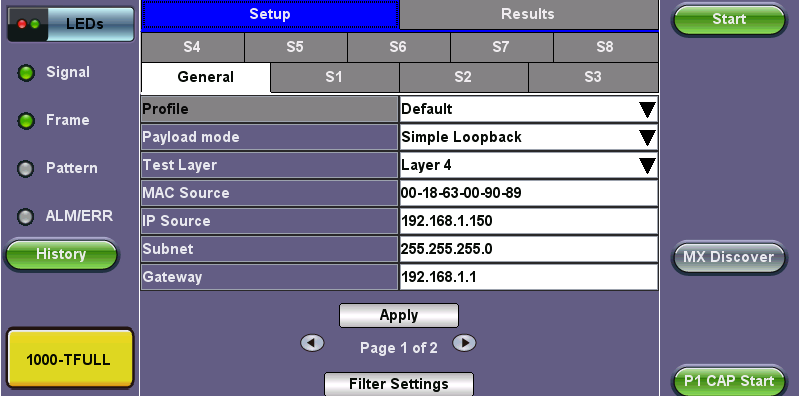800x396 pixels.
Task: Switch to the Results tab
Action: [528, 14]
